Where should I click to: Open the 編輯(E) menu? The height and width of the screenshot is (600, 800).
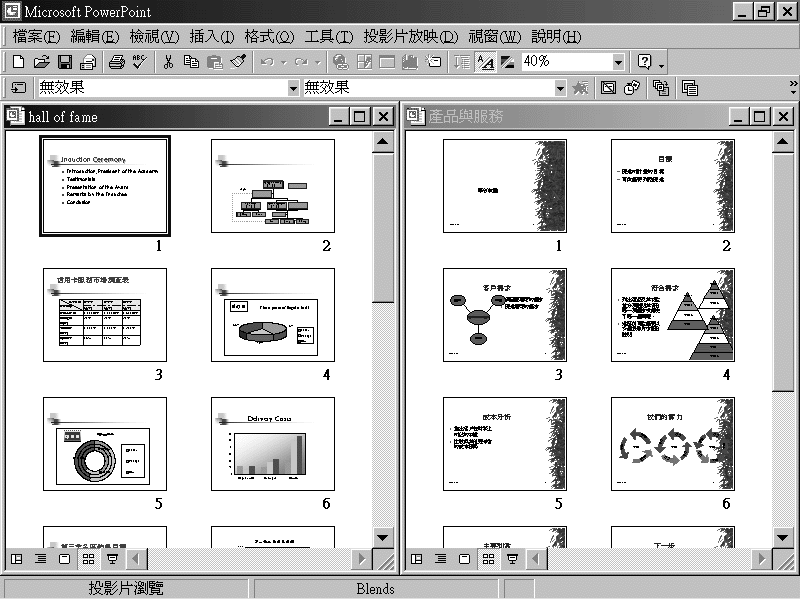pyautogui.click(x=94, y=36)
